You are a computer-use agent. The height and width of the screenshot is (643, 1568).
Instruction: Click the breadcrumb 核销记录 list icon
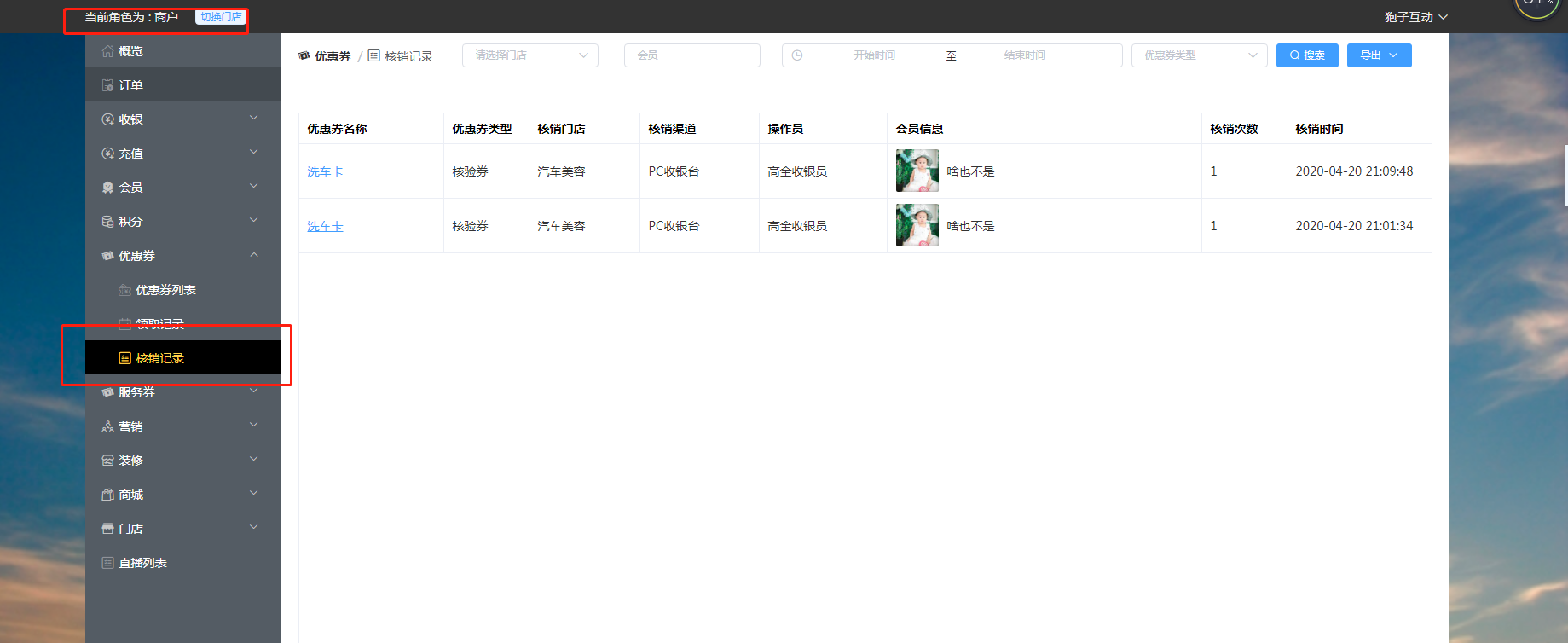(x=373, y=55)
